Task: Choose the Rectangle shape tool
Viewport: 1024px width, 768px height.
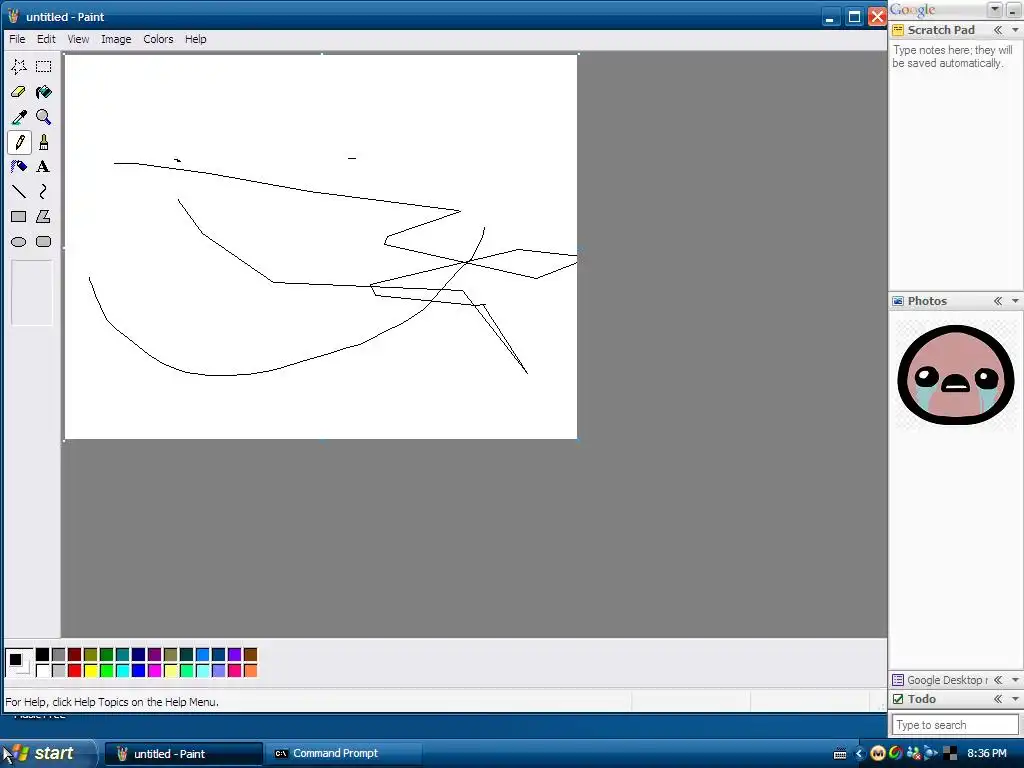Action: coord(19,217)
